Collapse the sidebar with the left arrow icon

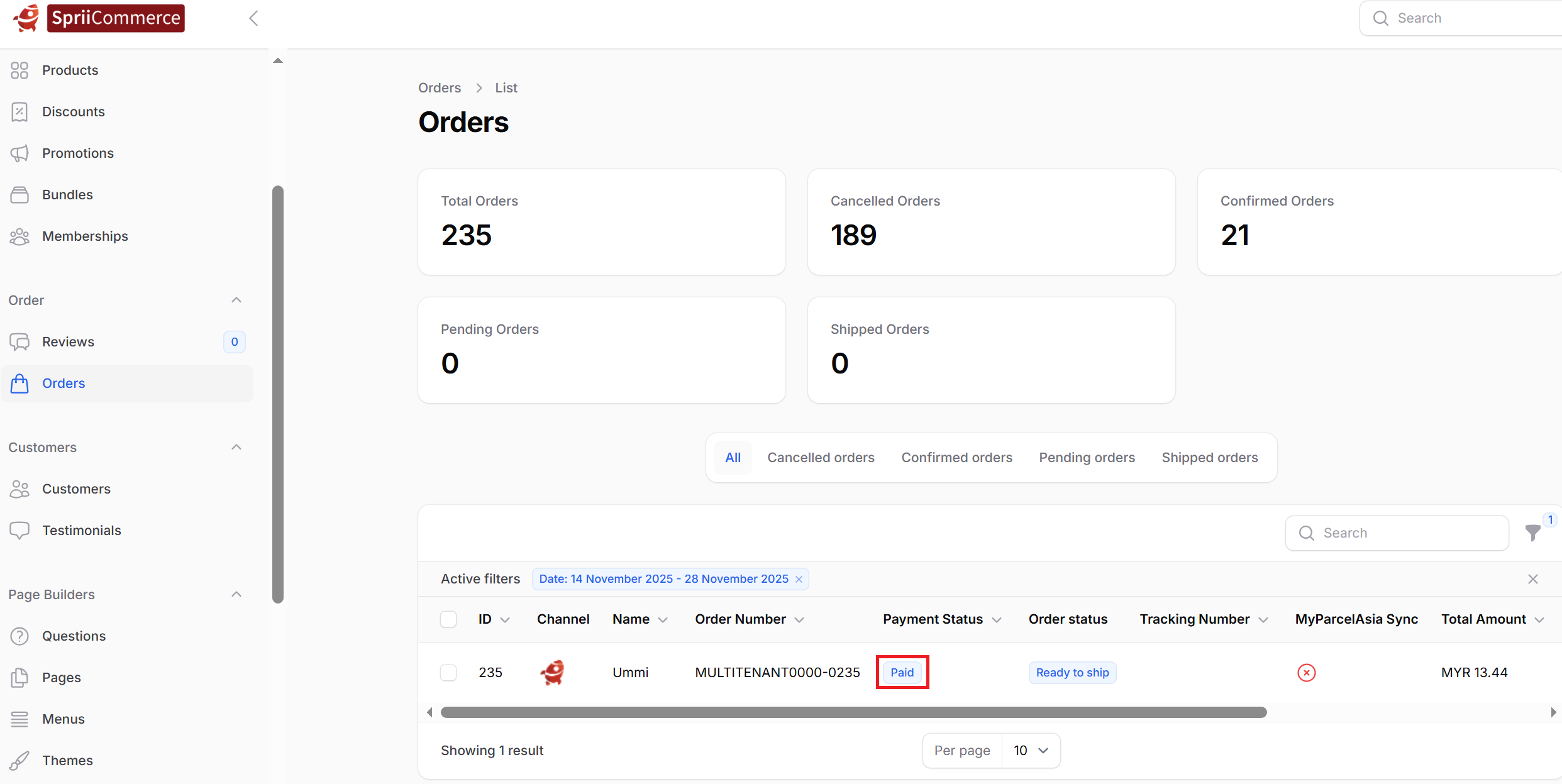pyautogui.click(x=253, y=18)
